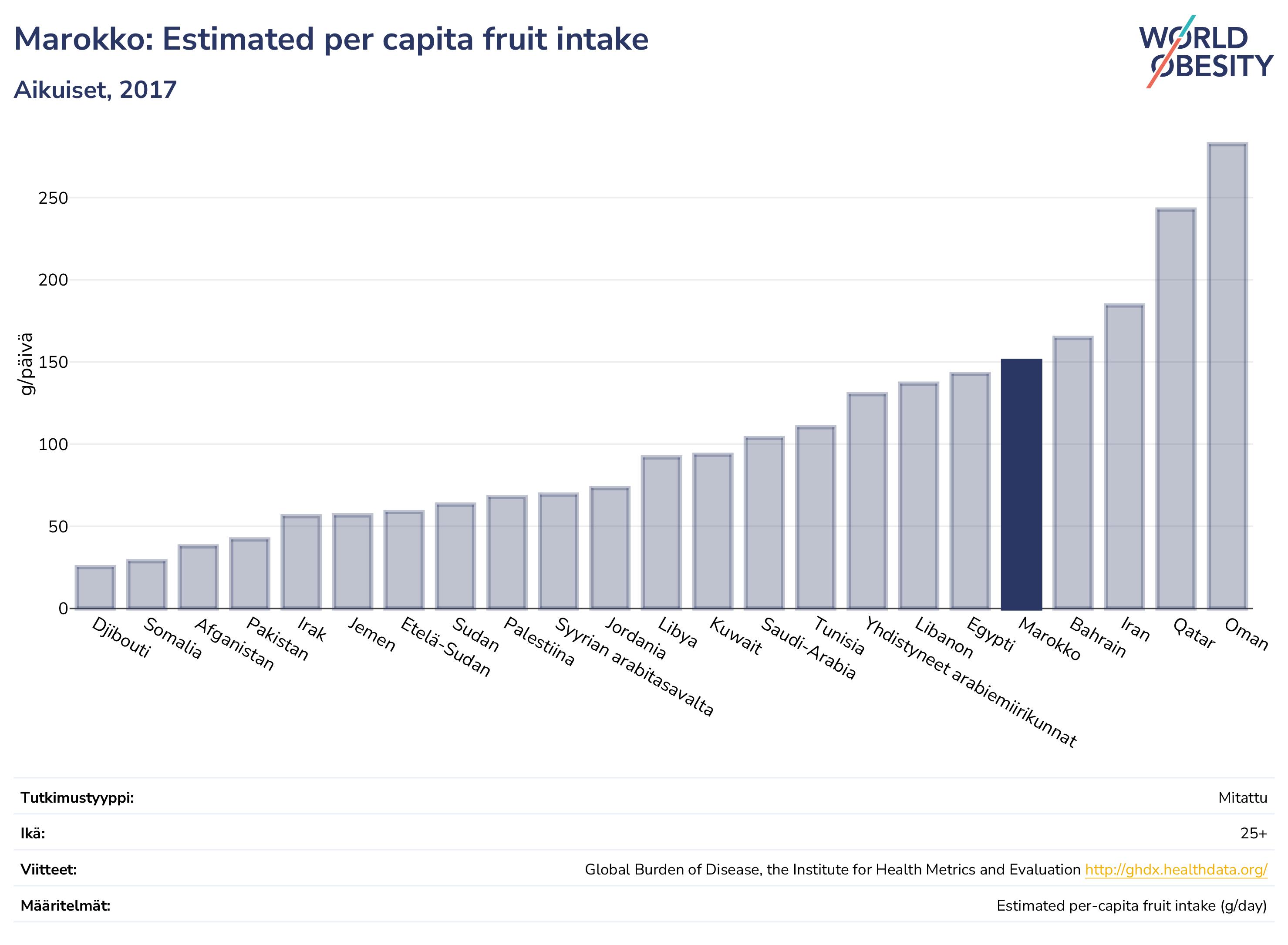
Task: Click the Tutkimustyyppi row label
Action: [x=77, y=797]
